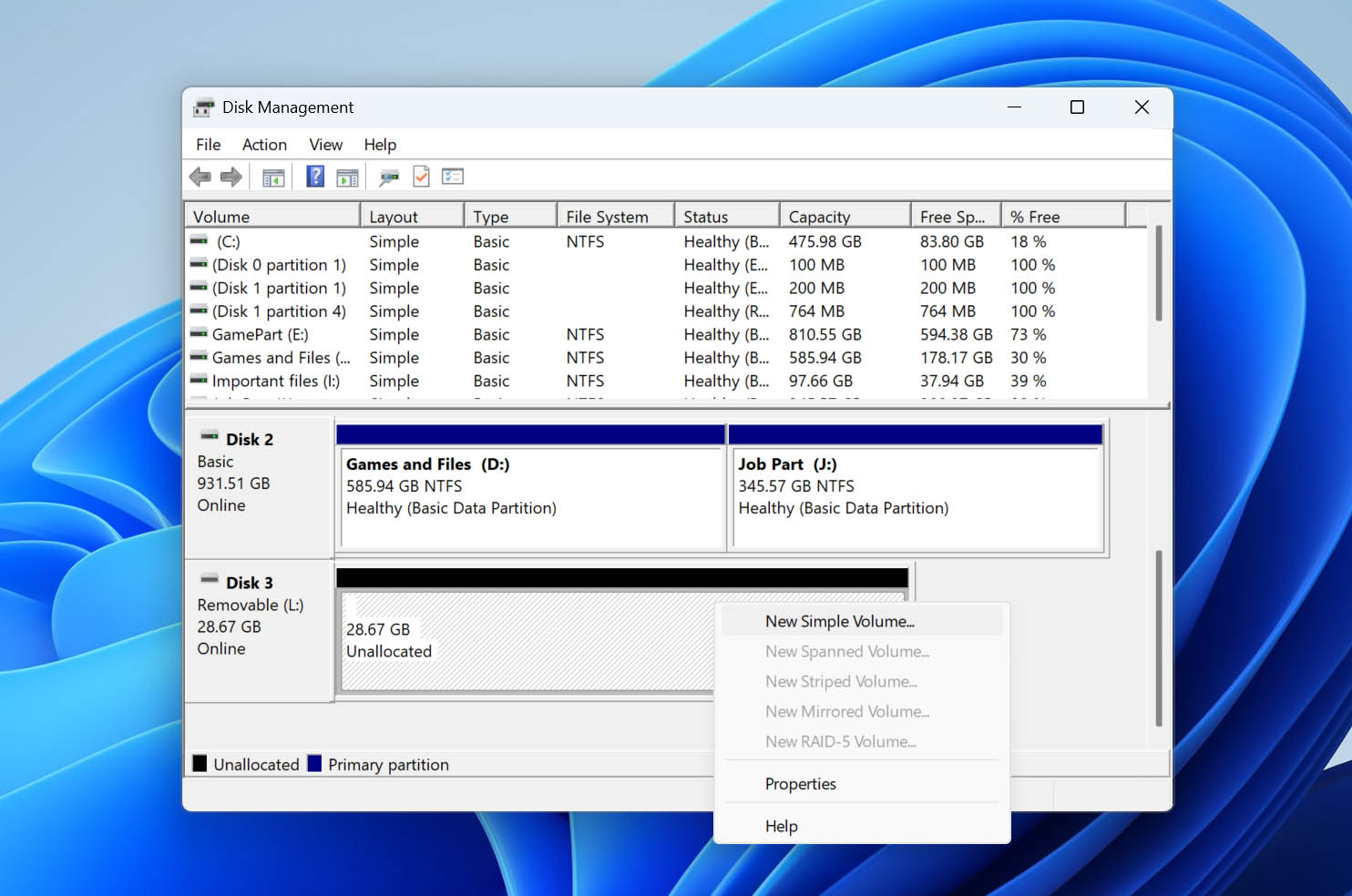The image size is (1352, 896).
Task: Choose Help in the context menu
Action: pyautogui.click(x=862, y=826)
